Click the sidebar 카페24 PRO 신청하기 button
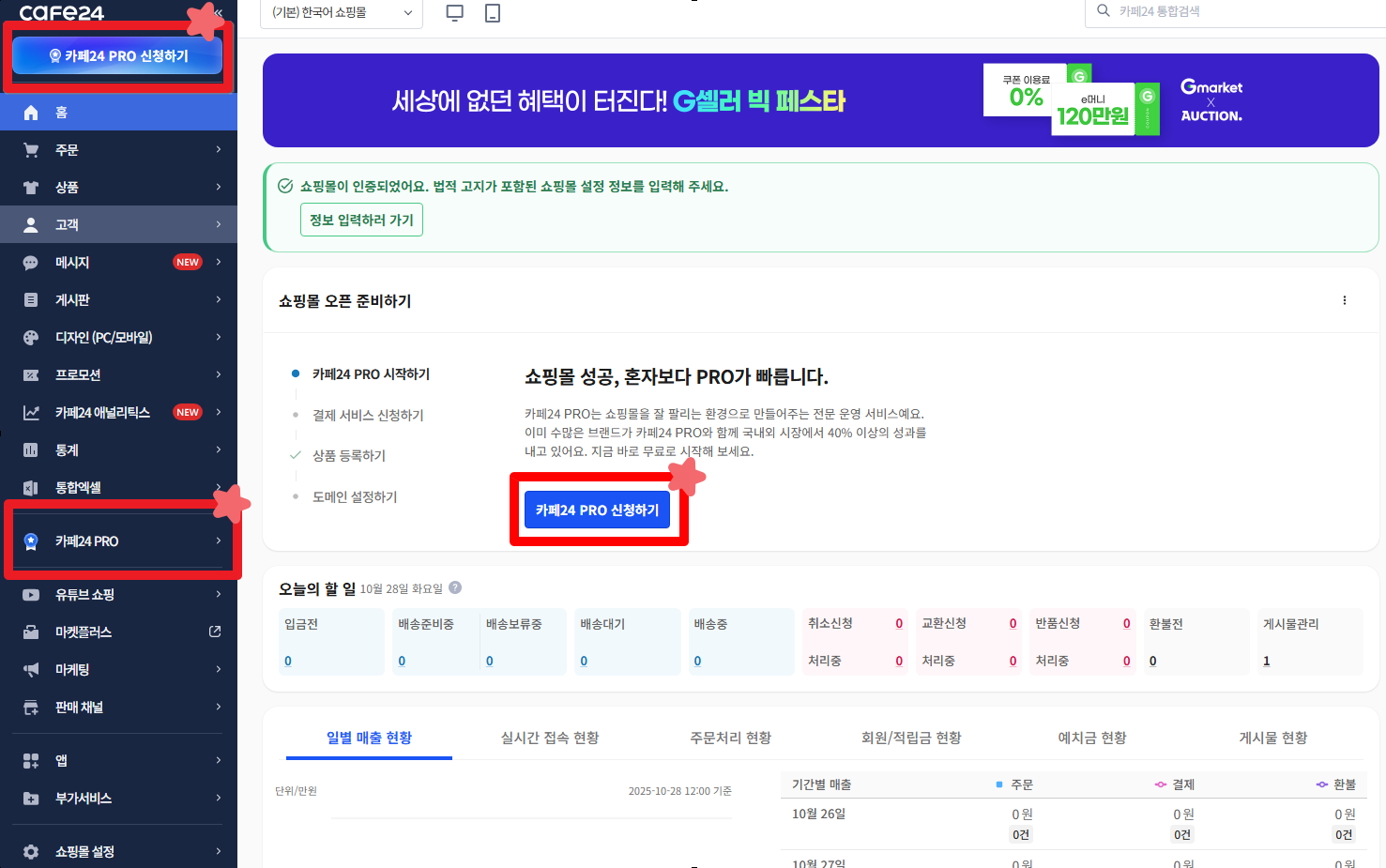This screenshot has width=1386, height=868. click(x=118, y=56)
